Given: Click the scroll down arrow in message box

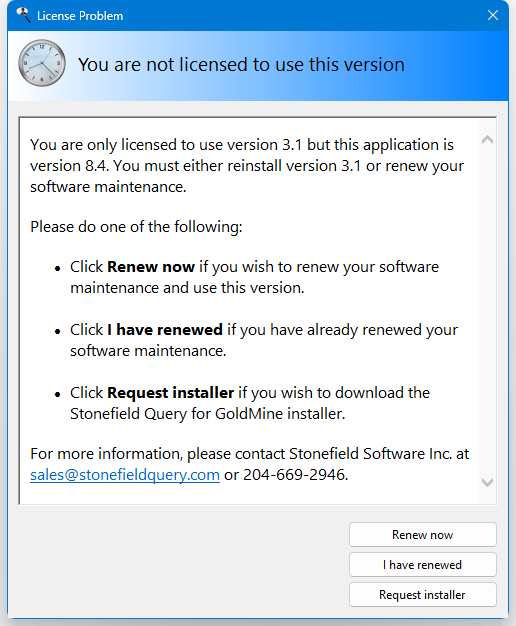Looking at the screenshot, I should pyautogui.click(x=487, y=482).
